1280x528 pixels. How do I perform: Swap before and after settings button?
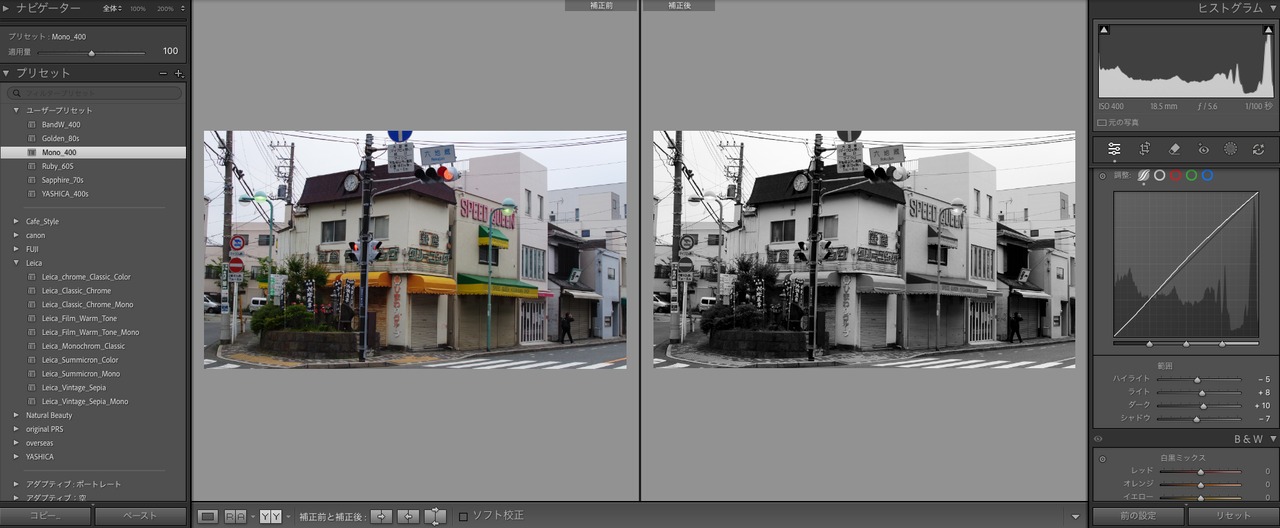pyautogui.click(x=435, y=516)
